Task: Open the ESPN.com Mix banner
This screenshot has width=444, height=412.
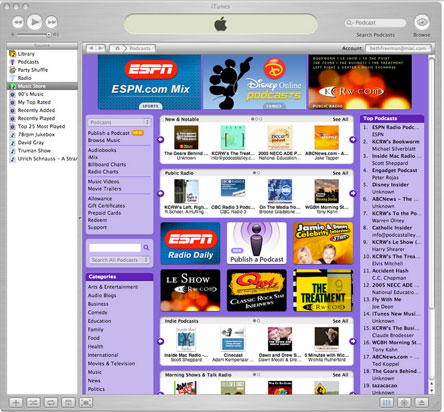Action: 149,82
